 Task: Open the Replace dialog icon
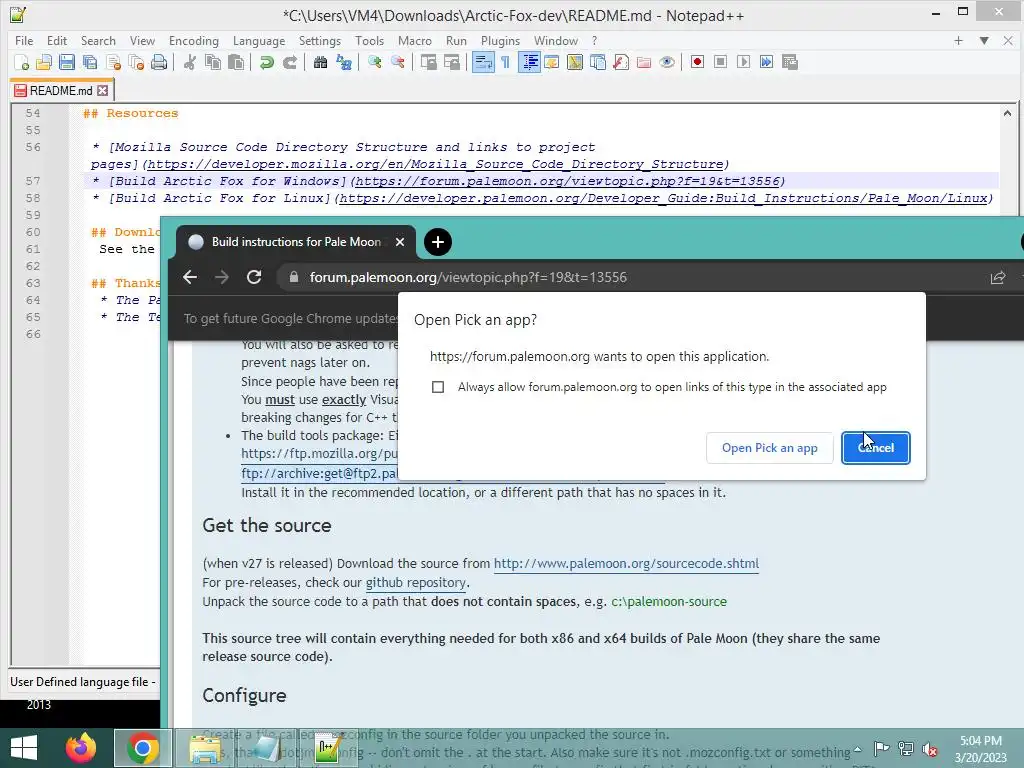tap(344, 62)
